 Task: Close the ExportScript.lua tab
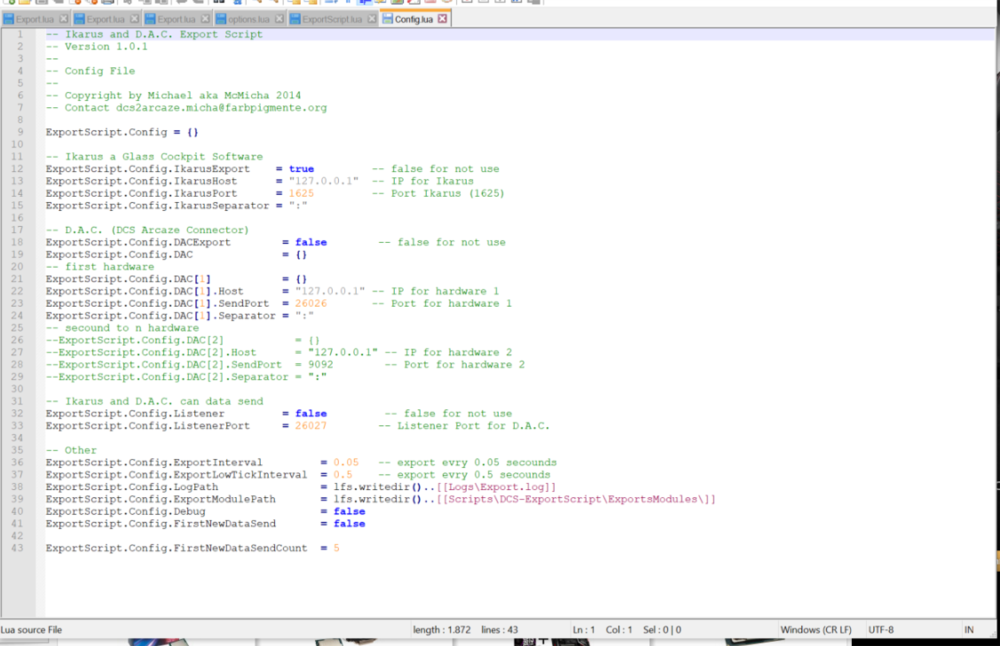tap(370, 19)
